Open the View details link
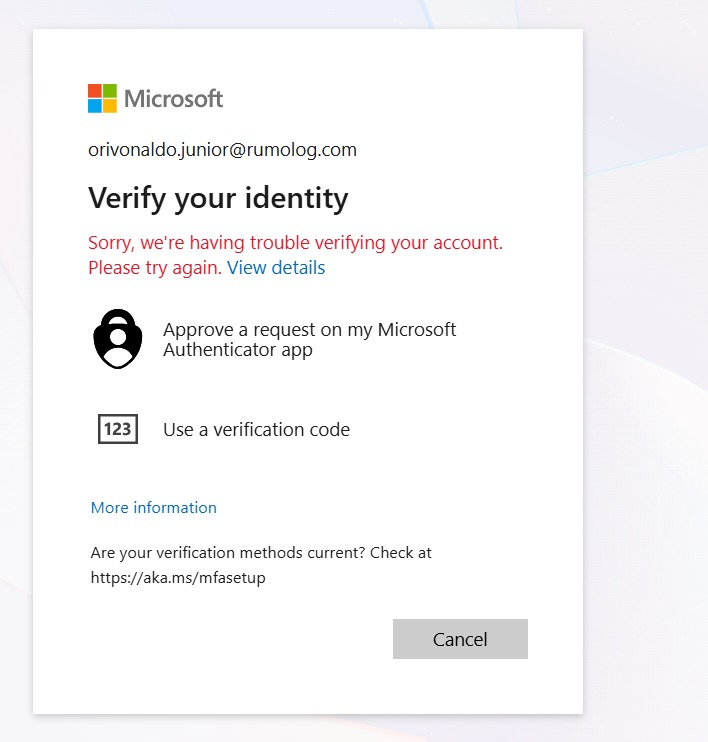 click(x=276, y=268)
